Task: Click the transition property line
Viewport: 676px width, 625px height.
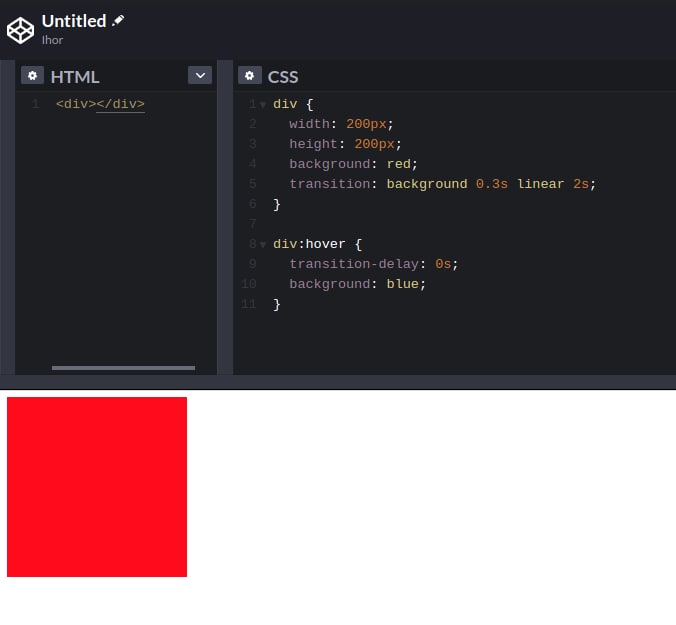Action: (x=443, y=184)
